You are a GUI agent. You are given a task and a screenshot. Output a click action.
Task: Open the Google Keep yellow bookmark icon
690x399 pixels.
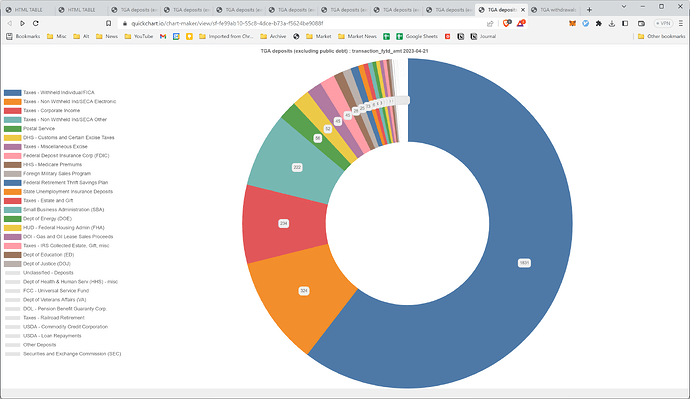[x=189, y=37]
